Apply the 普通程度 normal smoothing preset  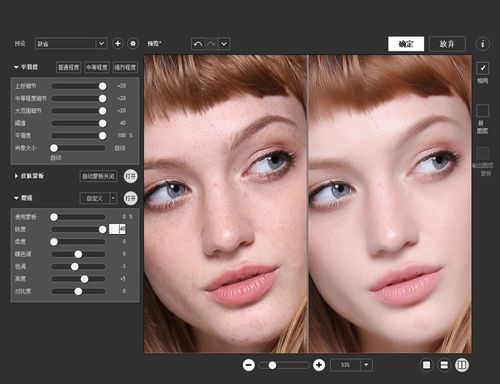click(69, 67)
